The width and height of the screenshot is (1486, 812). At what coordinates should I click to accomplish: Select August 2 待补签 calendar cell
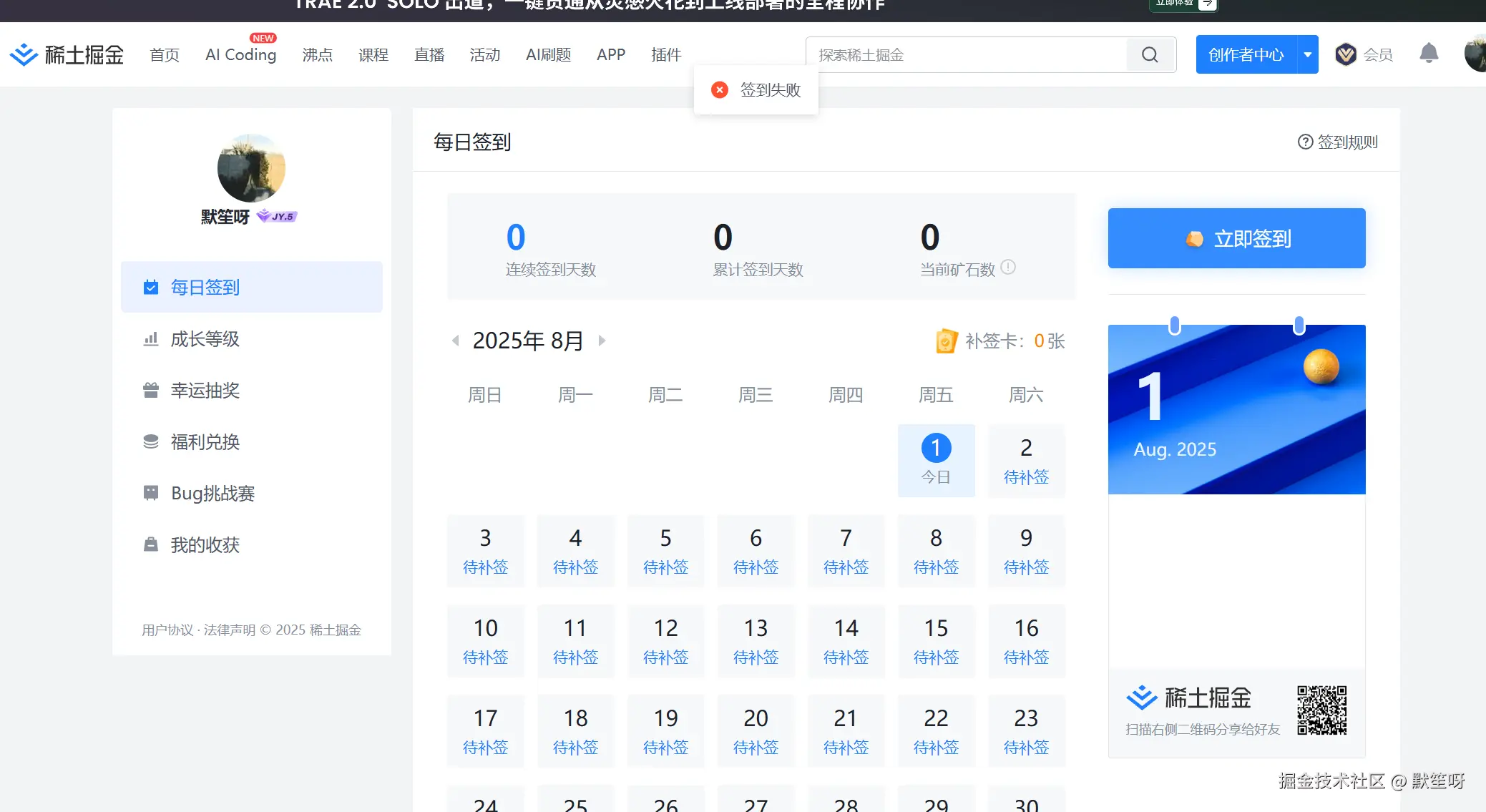(1025, 460)
